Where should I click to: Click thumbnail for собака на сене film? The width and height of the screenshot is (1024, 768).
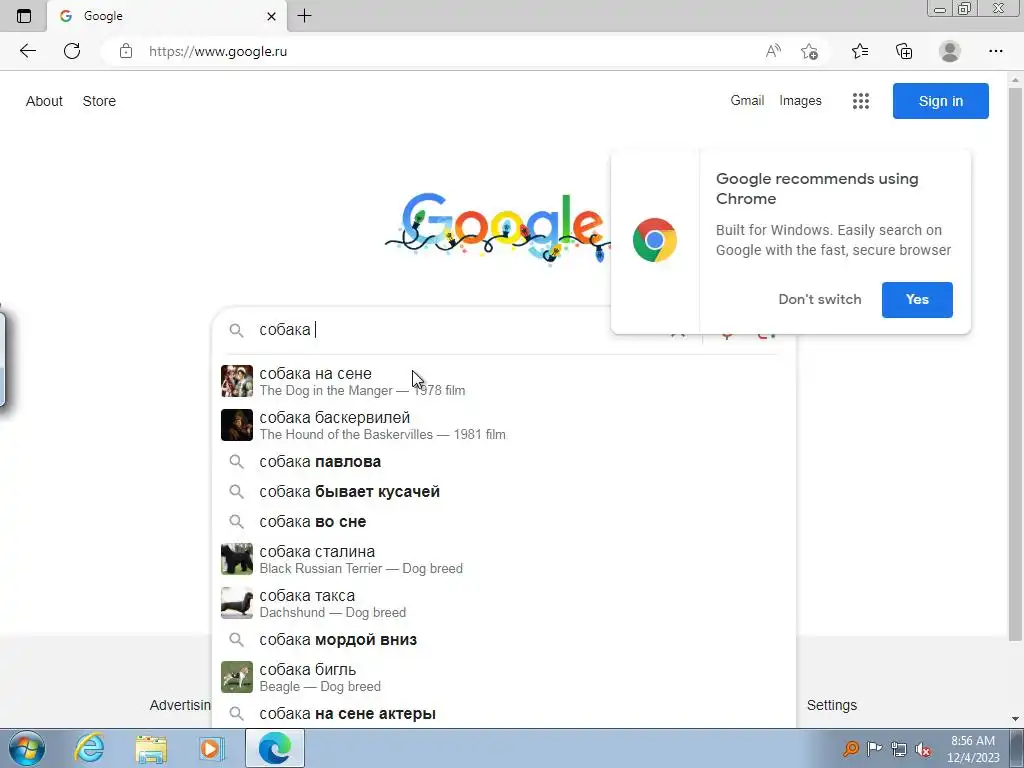[236, 381]
